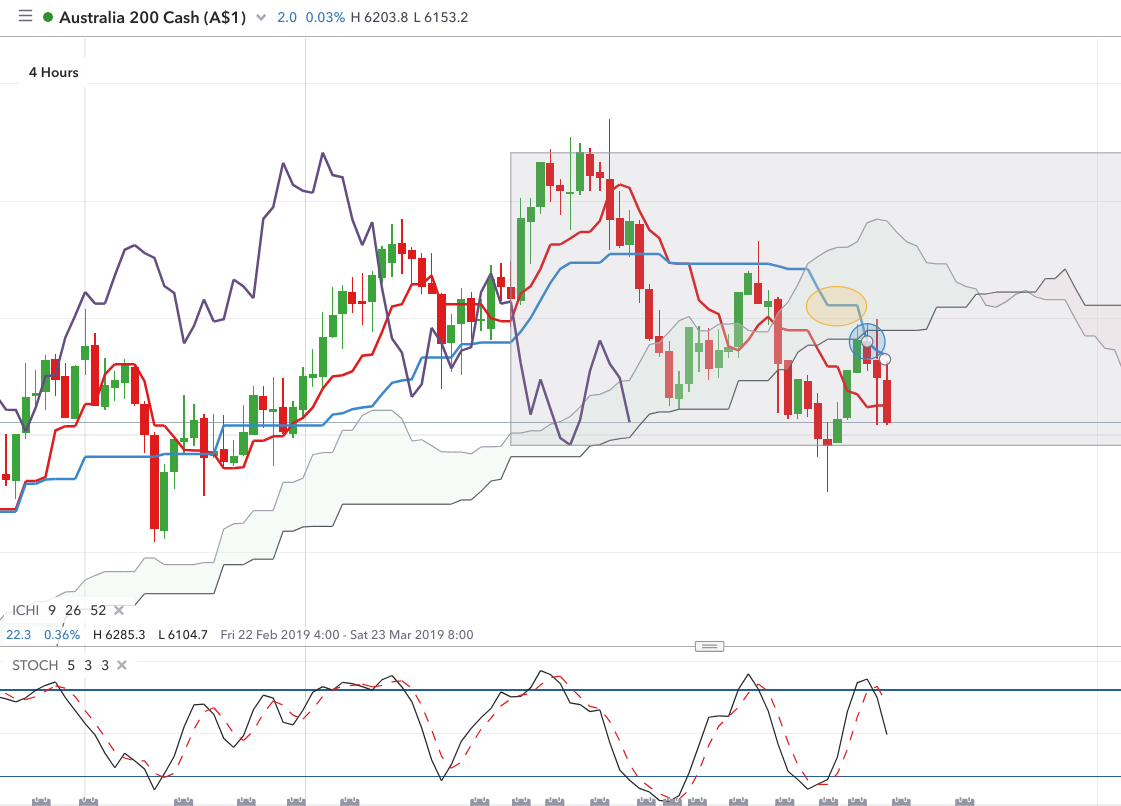Open STOCH 5 3 3 indicator settings

[60, 665]
